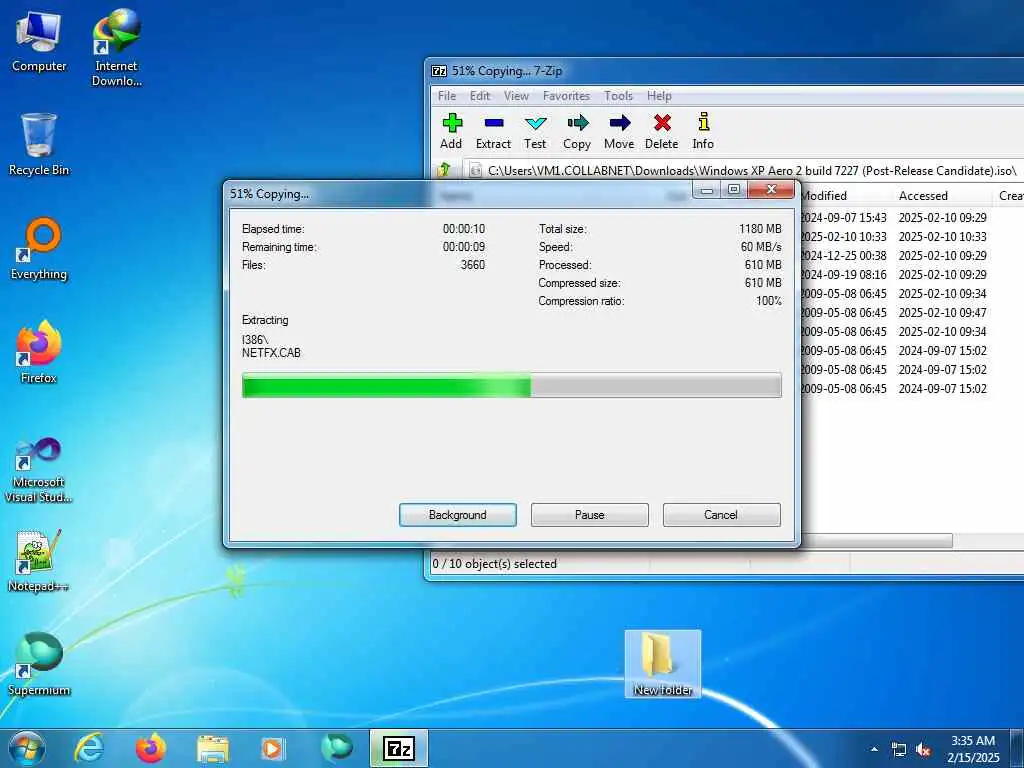
Task: Click the Copy toolbar icon
Action: coord(577,131)
